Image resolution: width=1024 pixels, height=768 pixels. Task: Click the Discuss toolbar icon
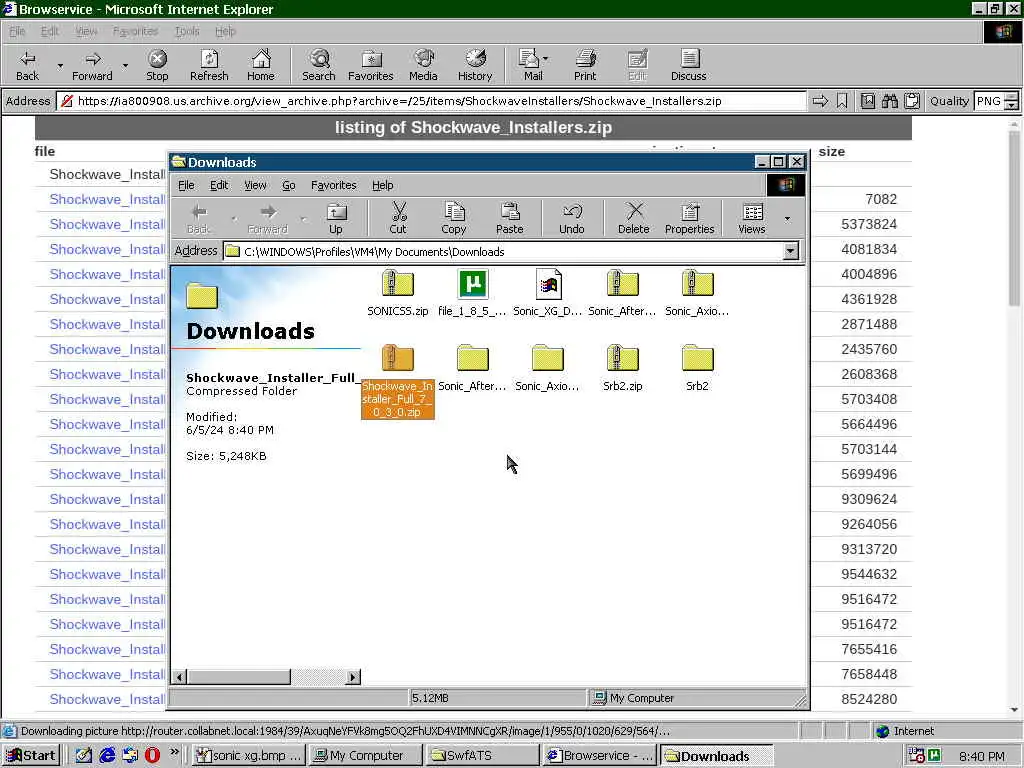(688, 65)
